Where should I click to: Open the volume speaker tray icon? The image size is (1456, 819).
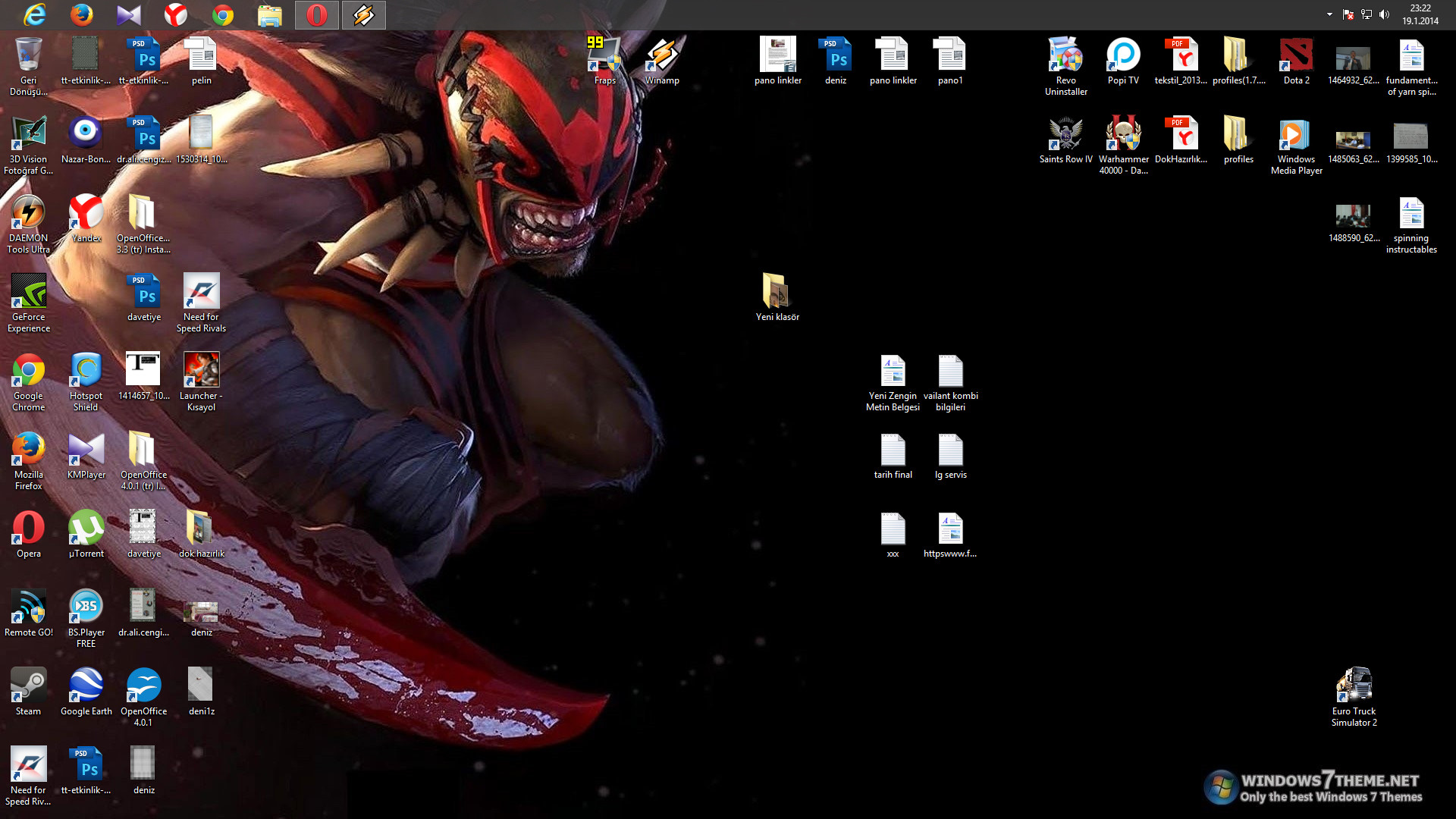click(x=1384, y=14)
